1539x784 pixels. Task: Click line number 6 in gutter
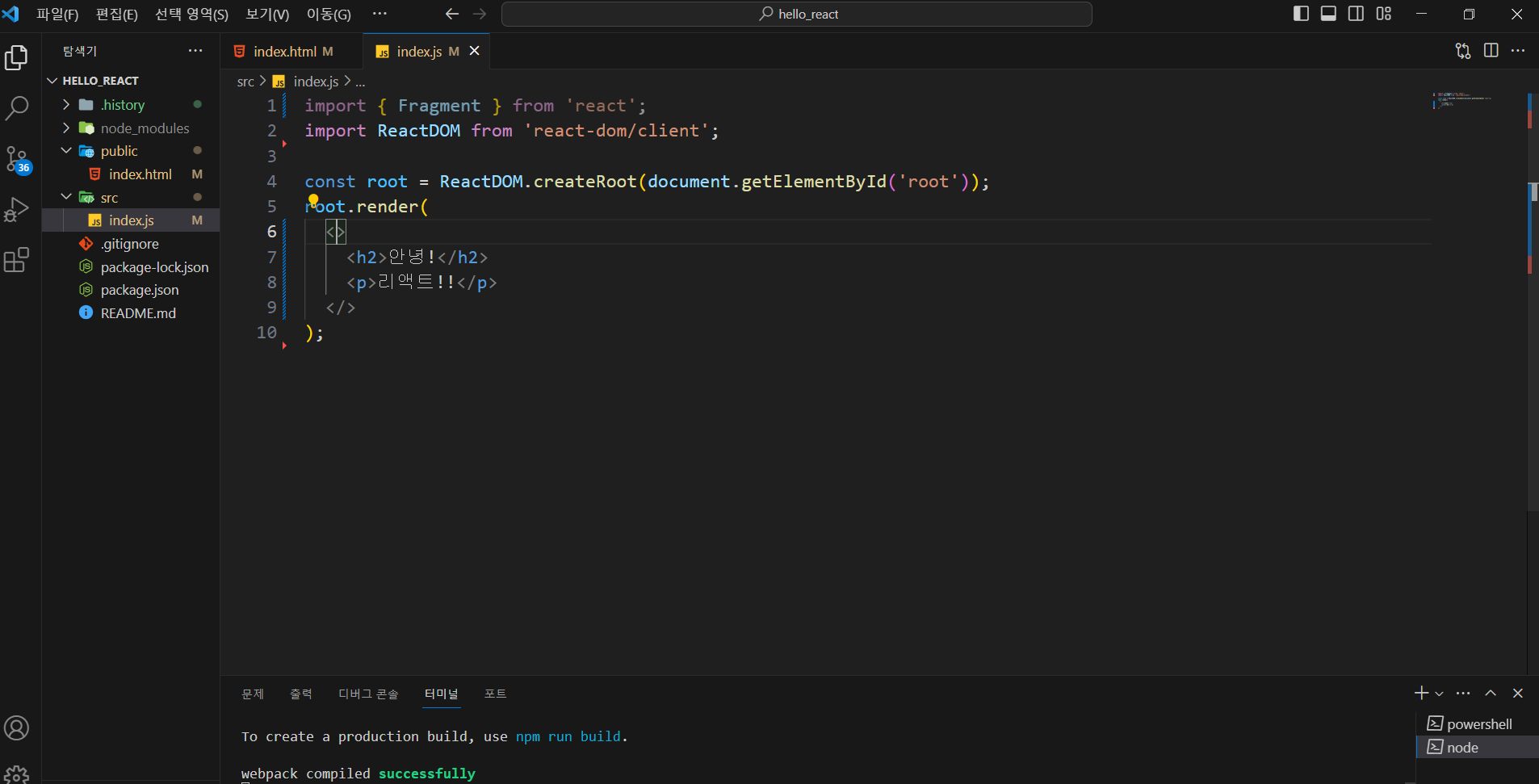[x=272, y=232]
